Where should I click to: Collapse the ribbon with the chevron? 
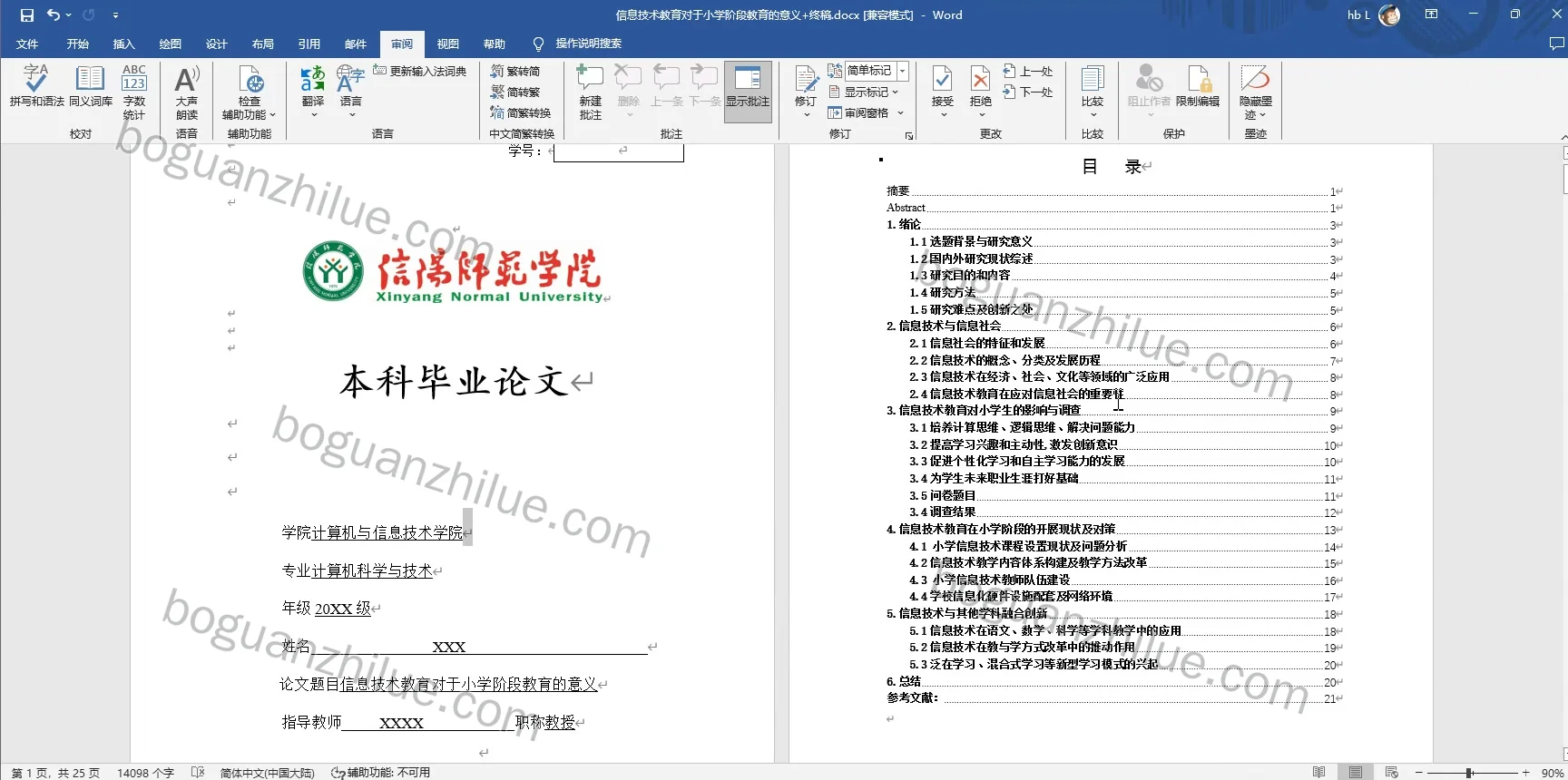click(x=1563, y=137)
